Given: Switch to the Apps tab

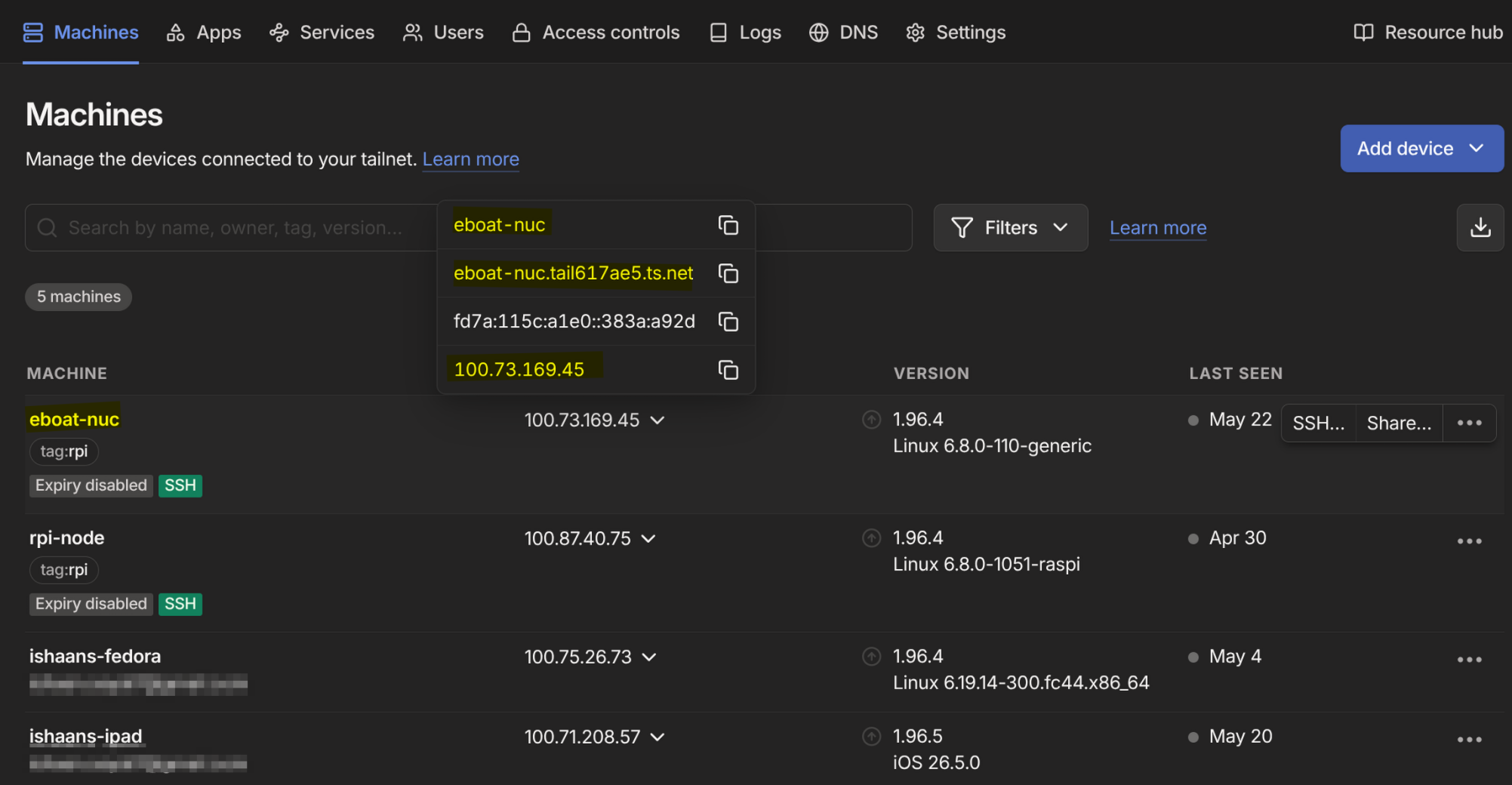Looking at the screenshot, I should 204,32.
